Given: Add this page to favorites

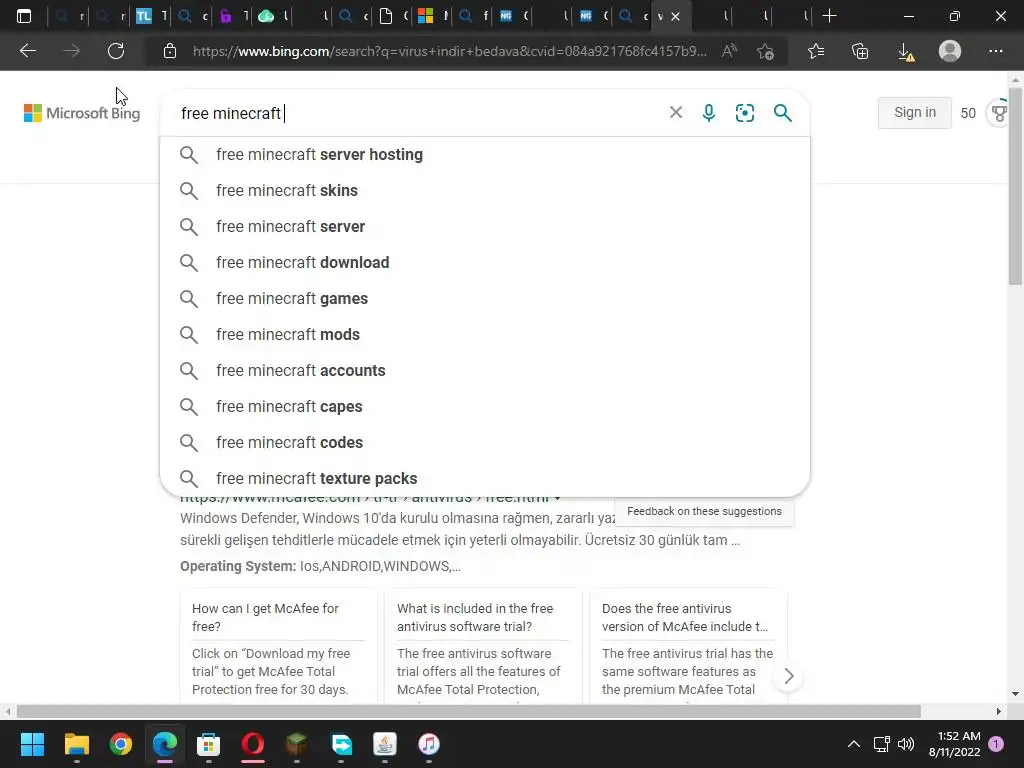Looking at the screenshot, I should (765, 51).
